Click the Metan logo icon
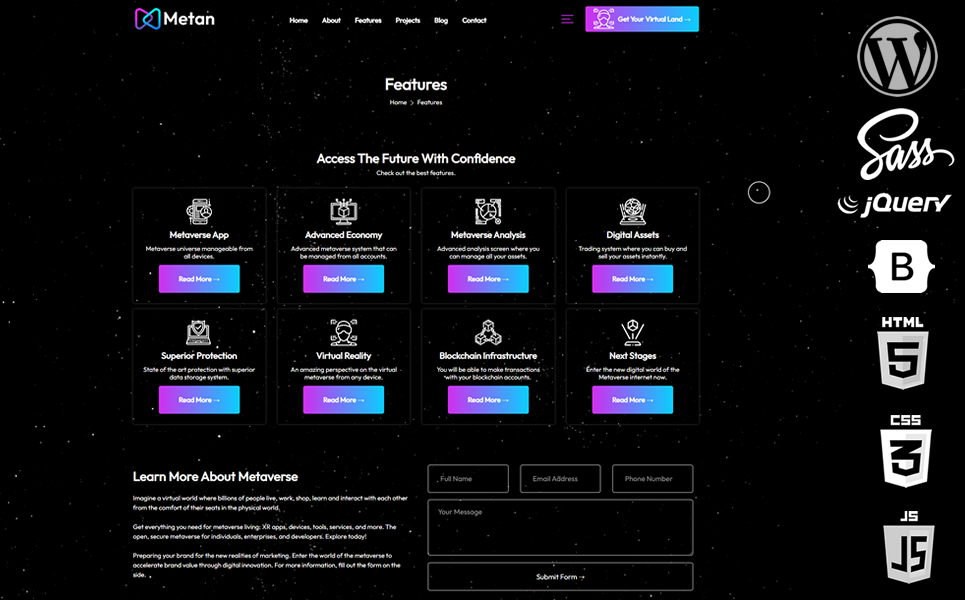 (x=147, y=19)
